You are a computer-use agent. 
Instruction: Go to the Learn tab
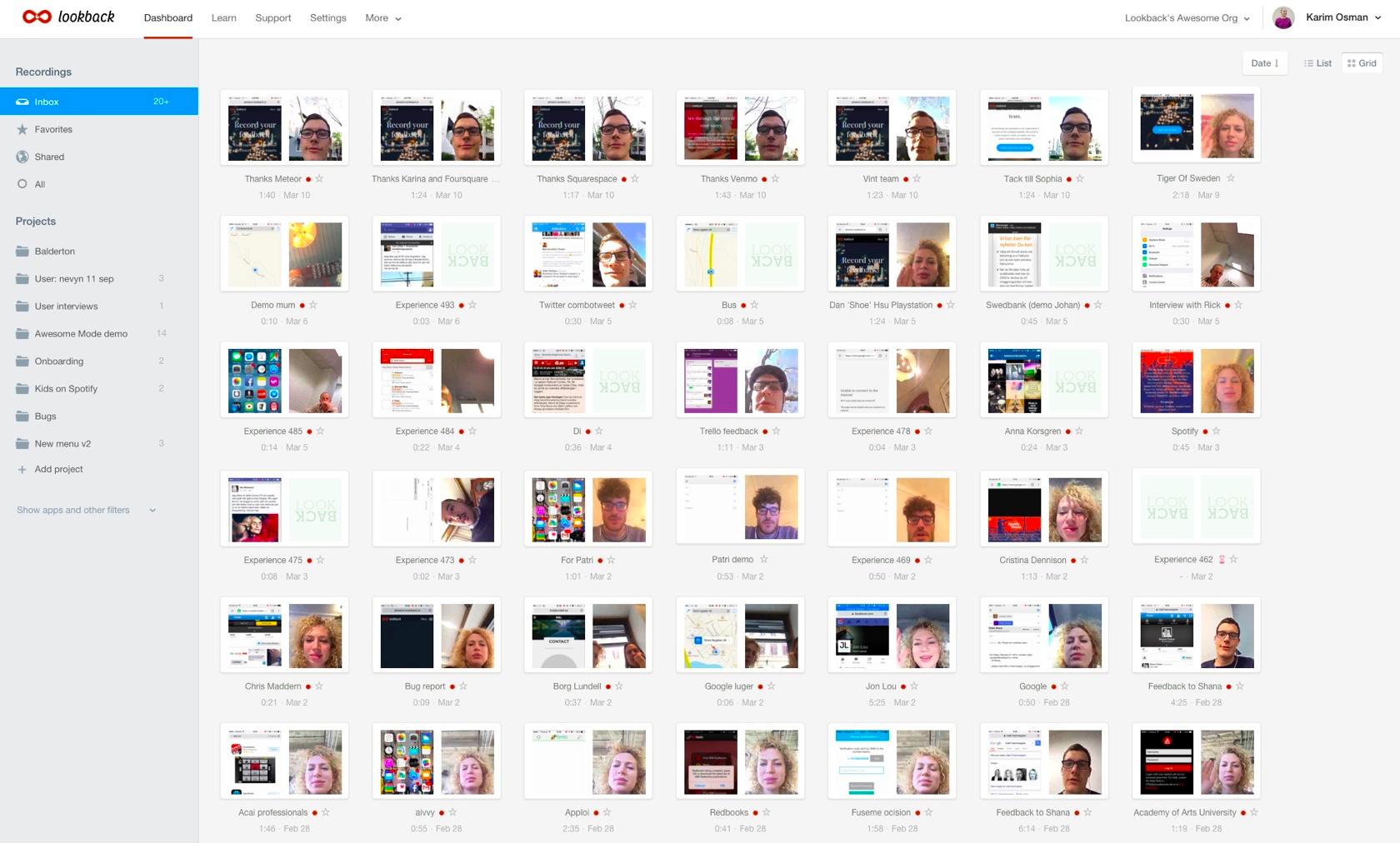[x=223, y=17]
